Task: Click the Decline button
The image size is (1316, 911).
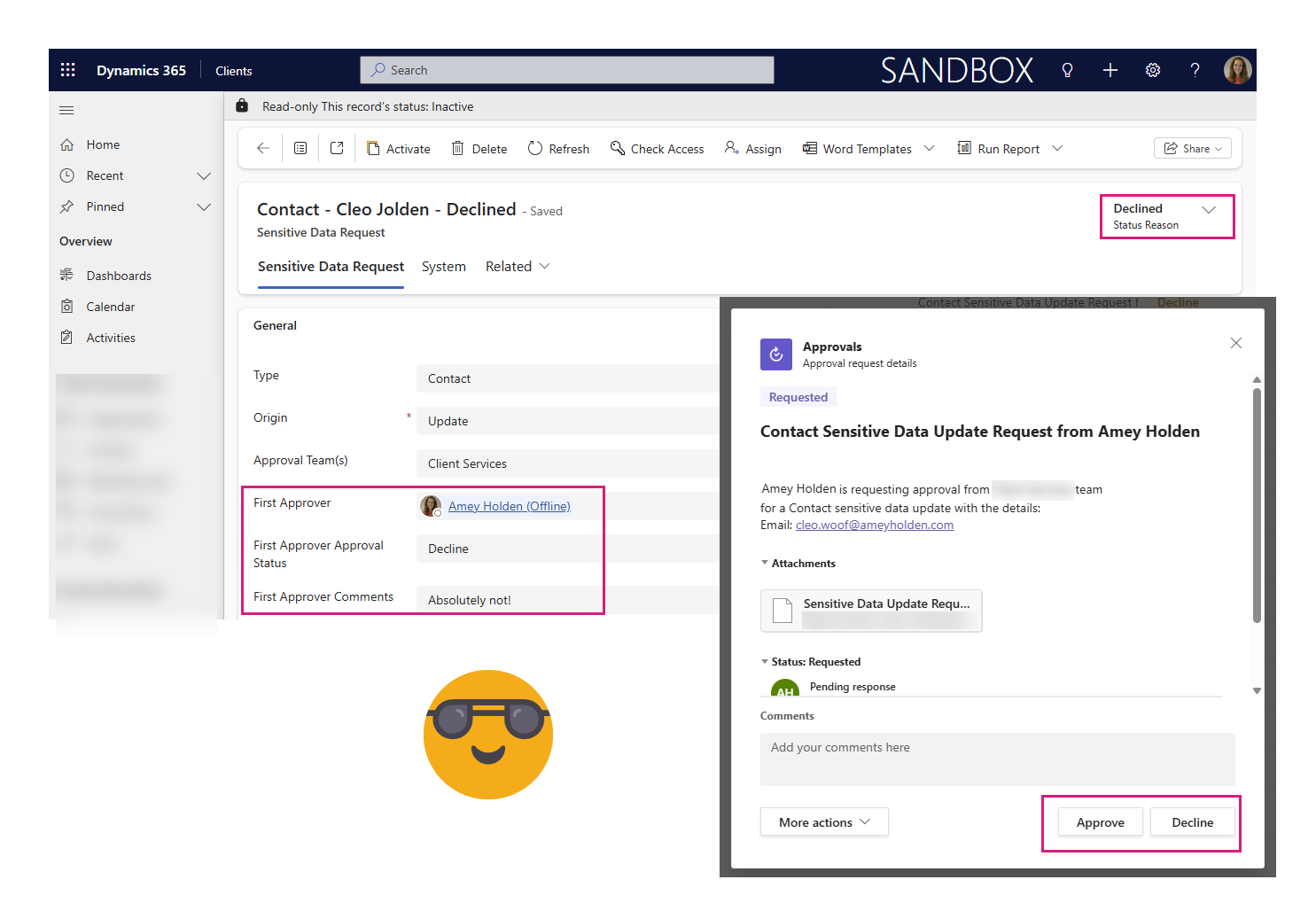Action: (x=1193, y=822)
